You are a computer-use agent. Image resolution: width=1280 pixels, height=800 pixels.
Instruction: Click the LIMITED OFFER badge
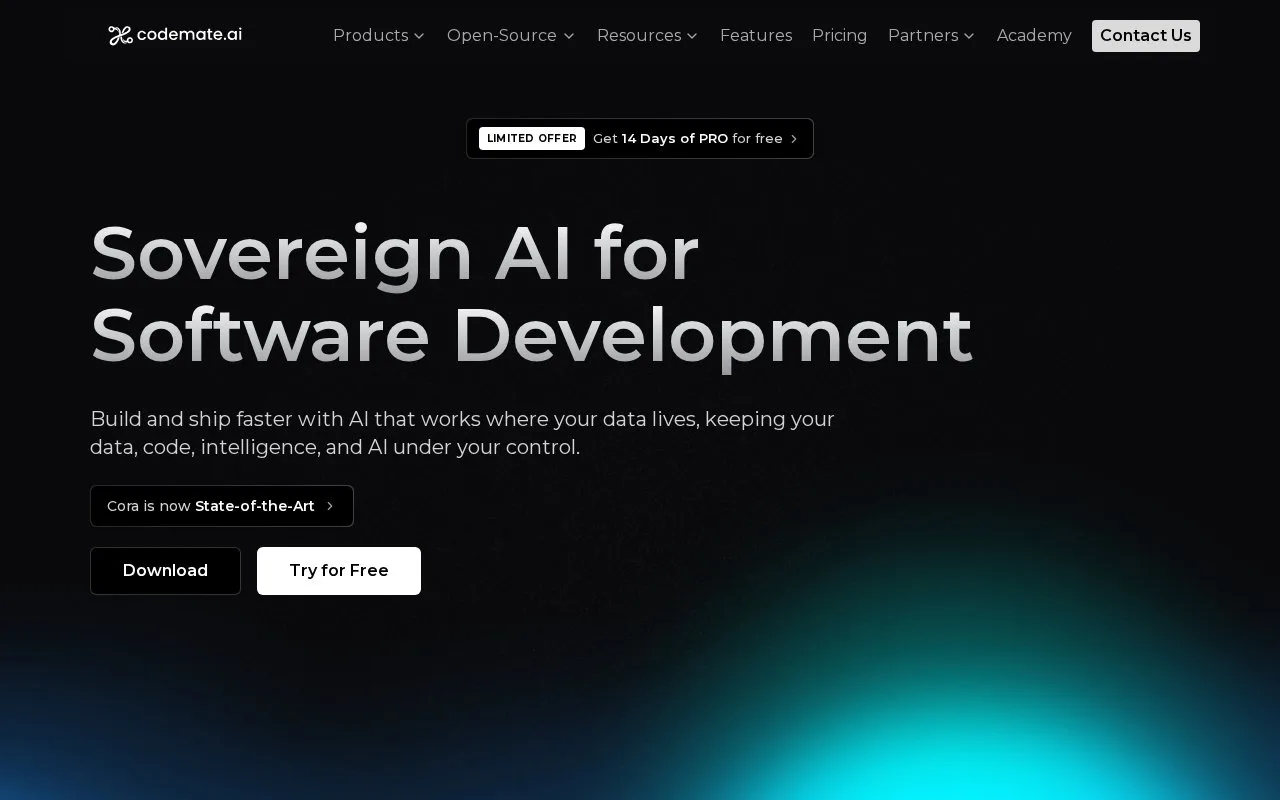(532, 138)
